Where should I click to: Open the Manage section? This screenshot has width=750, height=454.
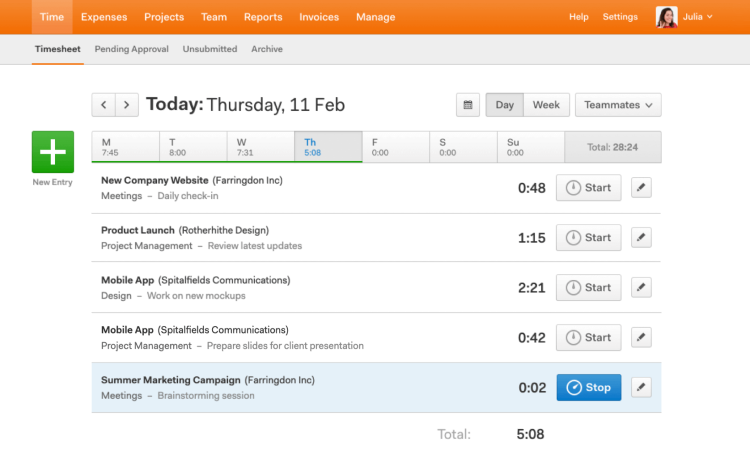[375, 17]
